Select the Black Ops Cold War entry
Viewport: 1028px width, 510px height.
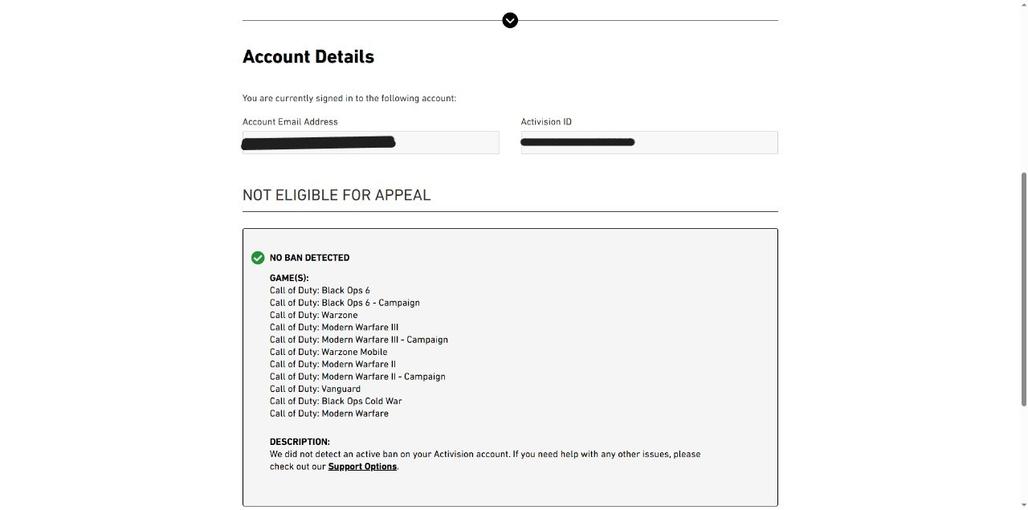coord(335,401)
